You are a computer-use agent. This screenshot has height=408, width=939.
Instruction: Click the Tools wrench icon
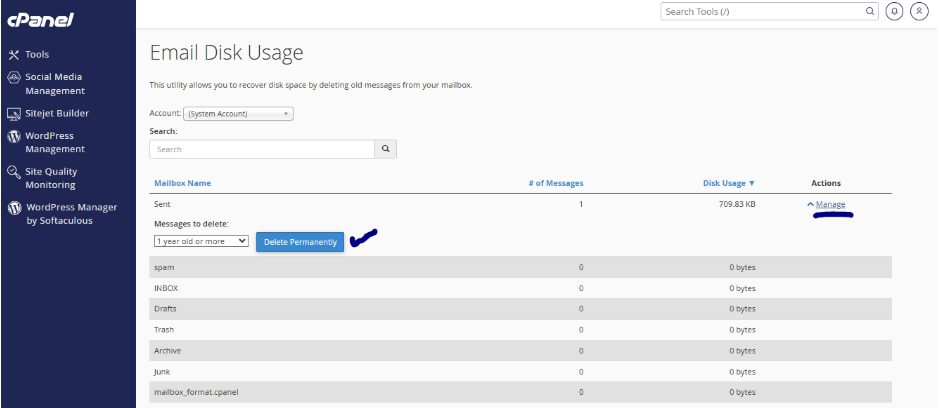(x=14, y=55)
